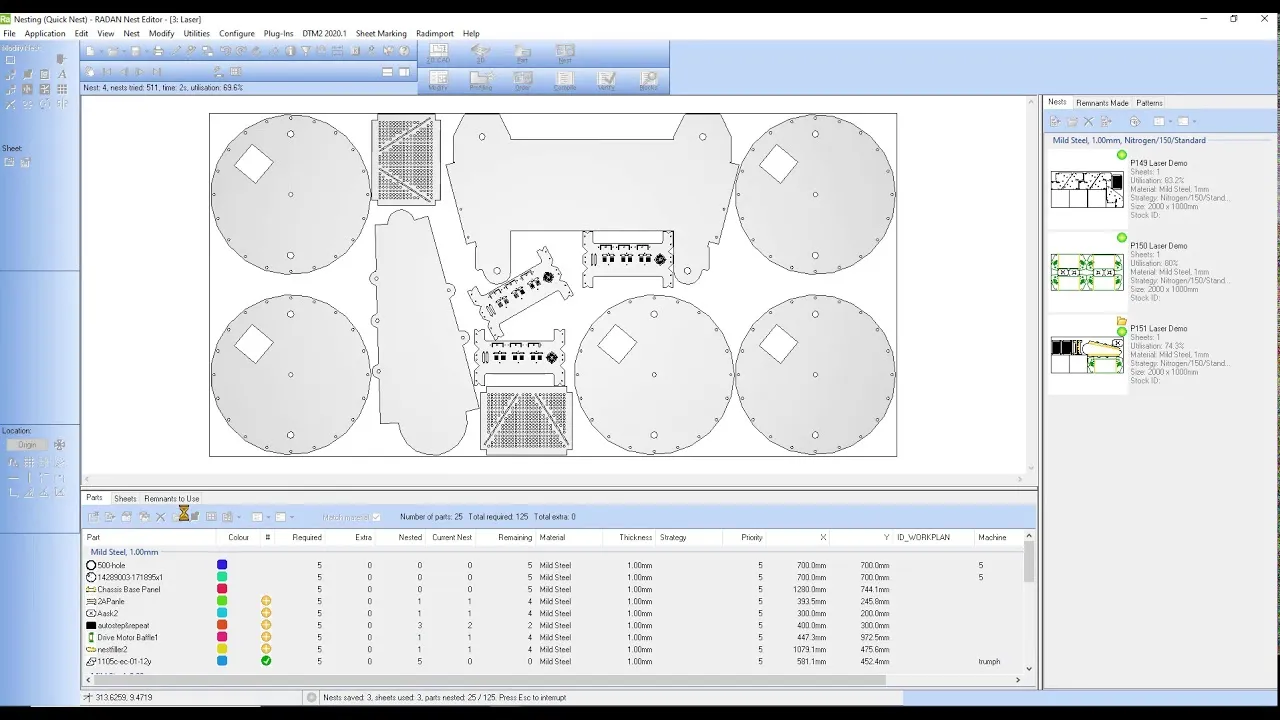Click the Priority column header
This screenshot has height=720, width=1280.
[751, 537]
